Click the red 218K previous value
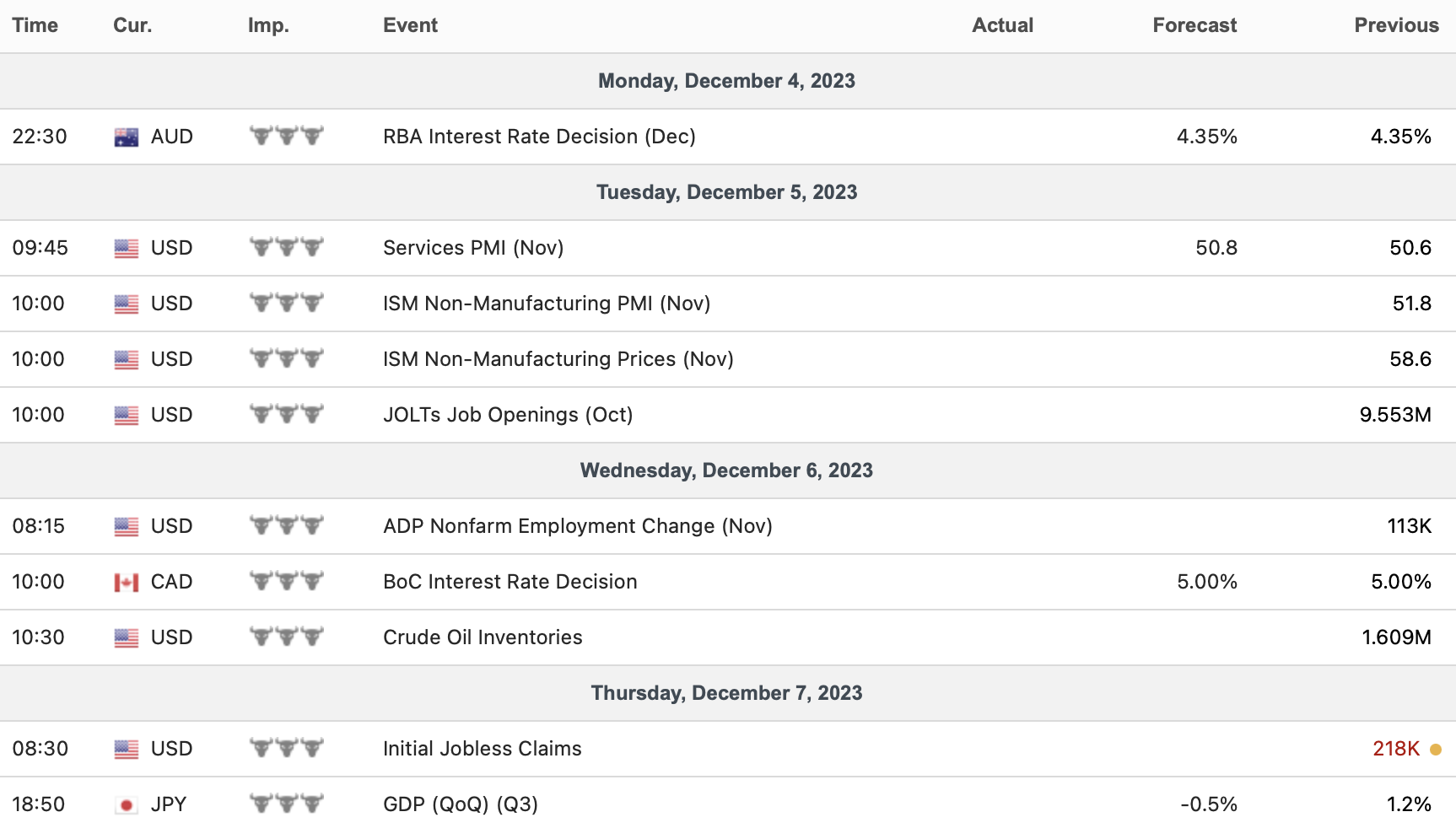 [x=1396, y=749]
